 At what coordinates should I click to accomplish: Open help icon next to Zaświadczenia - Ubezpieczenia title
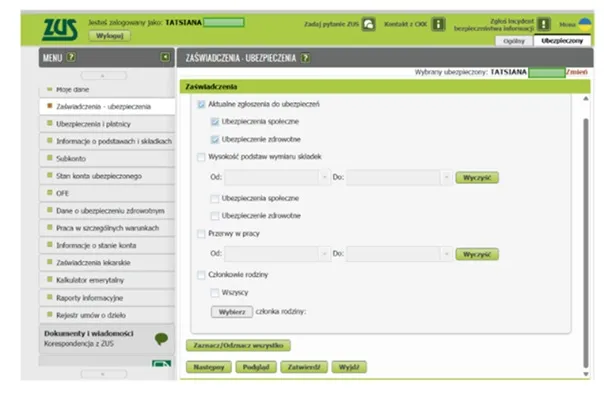click(305, 58)
